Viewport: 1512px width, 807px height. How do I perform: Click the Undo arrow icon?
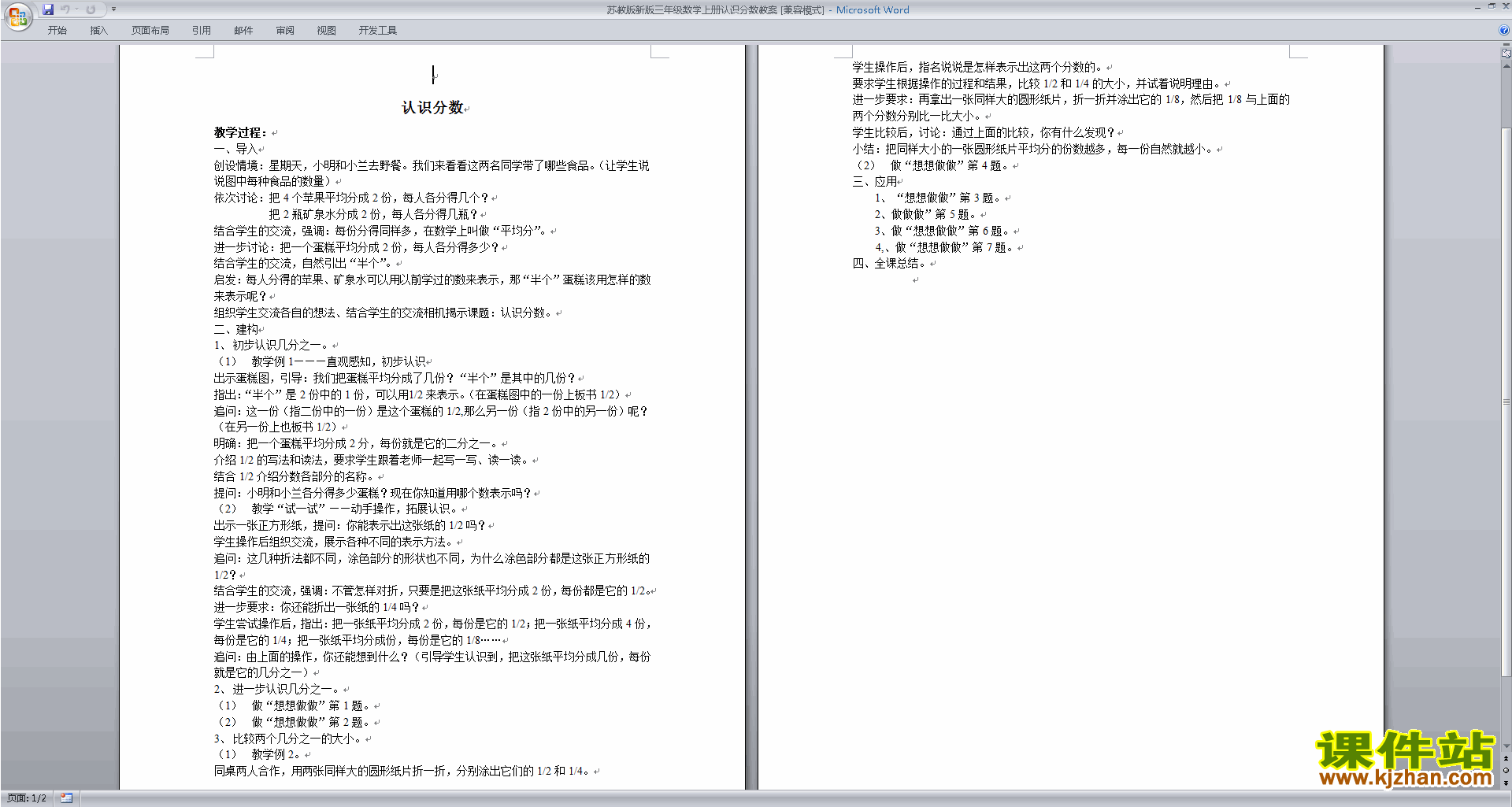(65, 9)
